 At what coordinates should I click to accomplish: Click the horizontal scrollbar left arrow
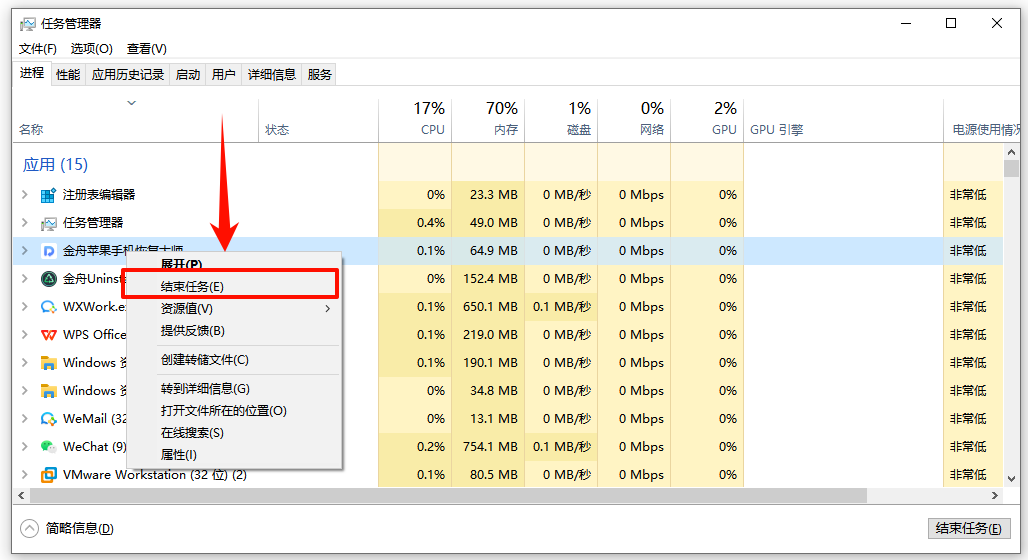(x=21, y=496)
